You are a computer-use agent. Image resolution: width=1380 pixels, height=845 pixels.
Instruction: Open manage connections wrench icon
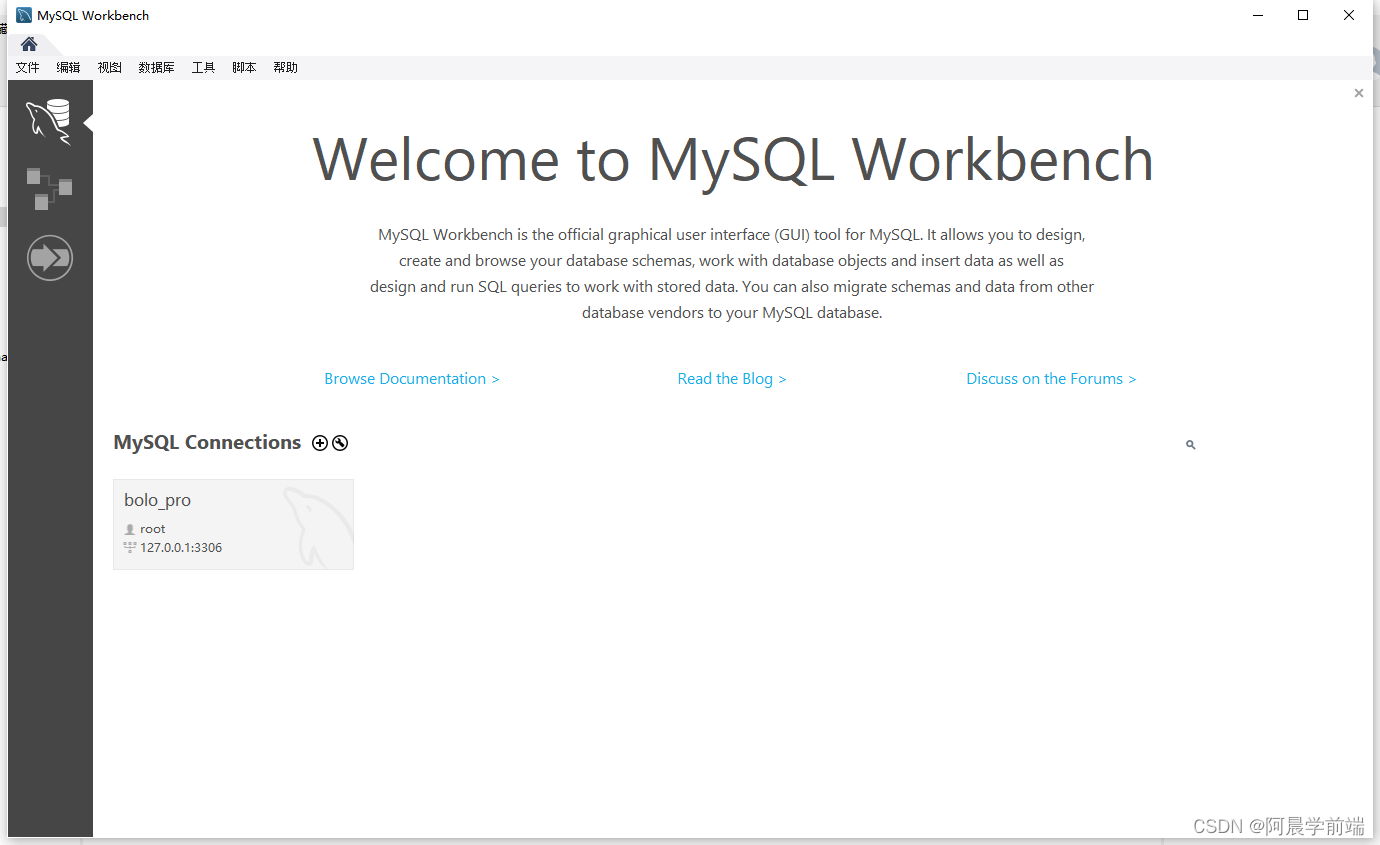[x=340, y=443]
